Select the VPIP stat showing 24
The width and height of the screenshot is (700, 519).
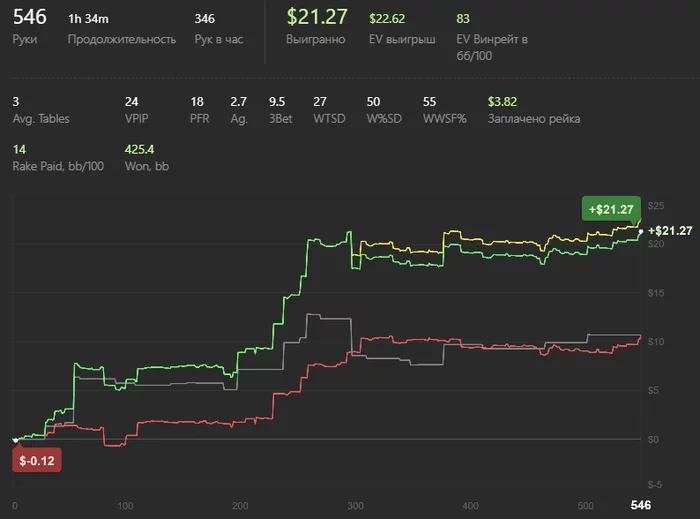(136, 110)
